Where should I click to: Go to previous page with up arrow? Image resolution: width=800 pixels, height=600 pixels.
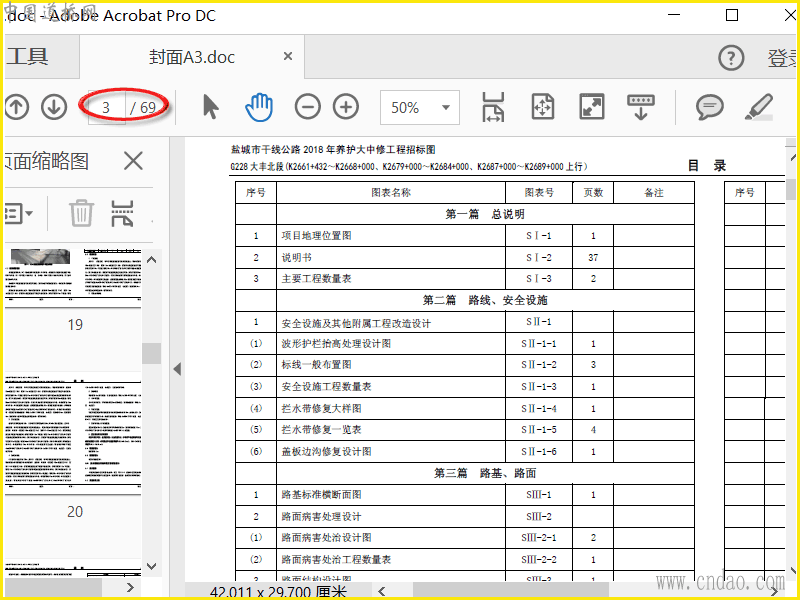[16, 107]
